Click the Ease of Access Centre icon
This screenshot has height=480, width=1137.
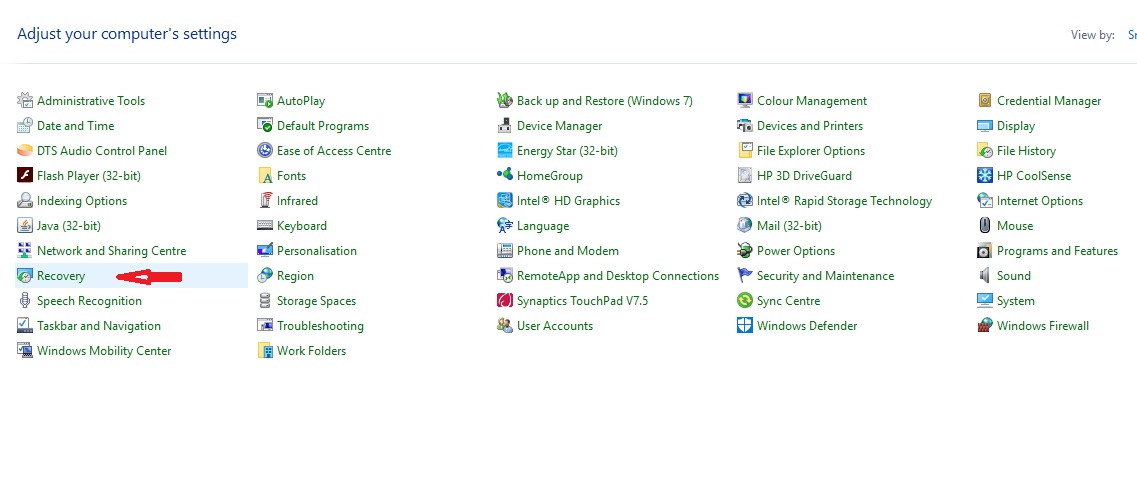click(x=265, y=151)
